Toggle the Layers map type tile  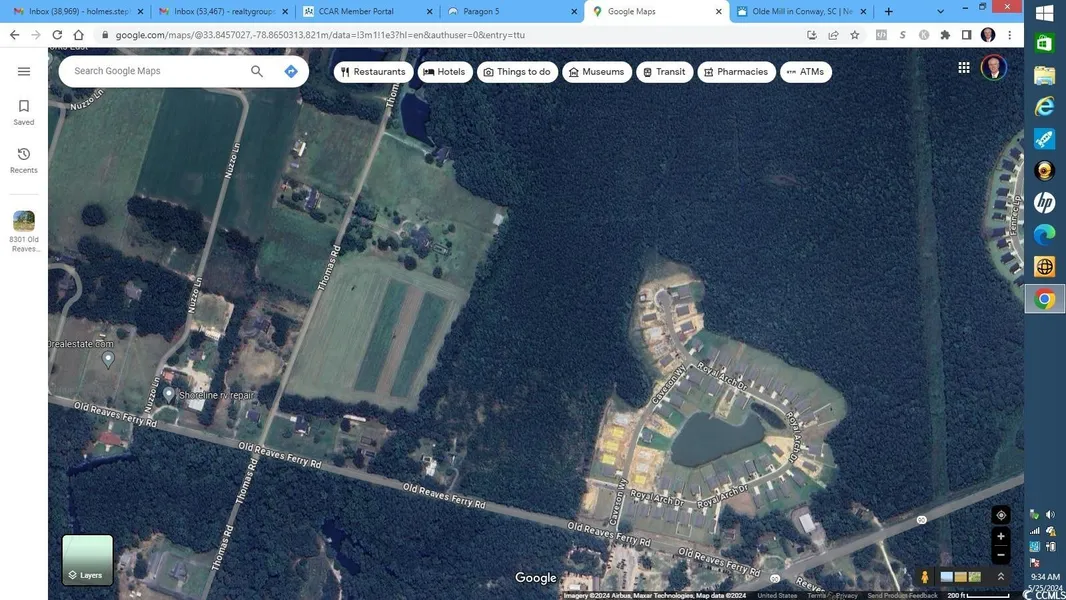click(88, 560)
